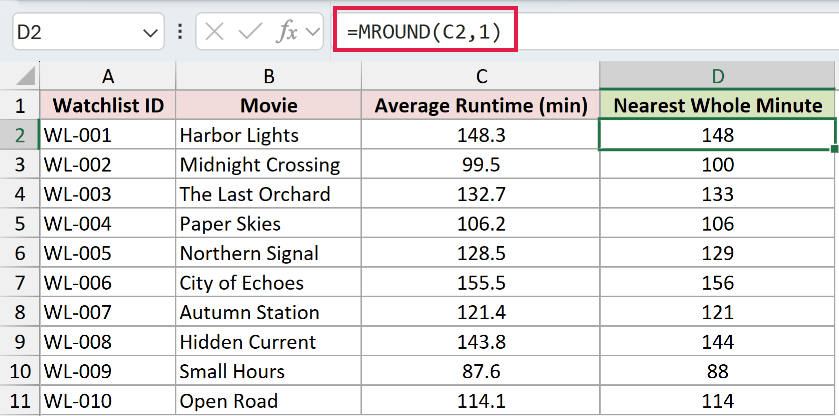Click the Select All corner triangle
The height and width of the screenshot is (416, 839).
click(x=26, y=76)
